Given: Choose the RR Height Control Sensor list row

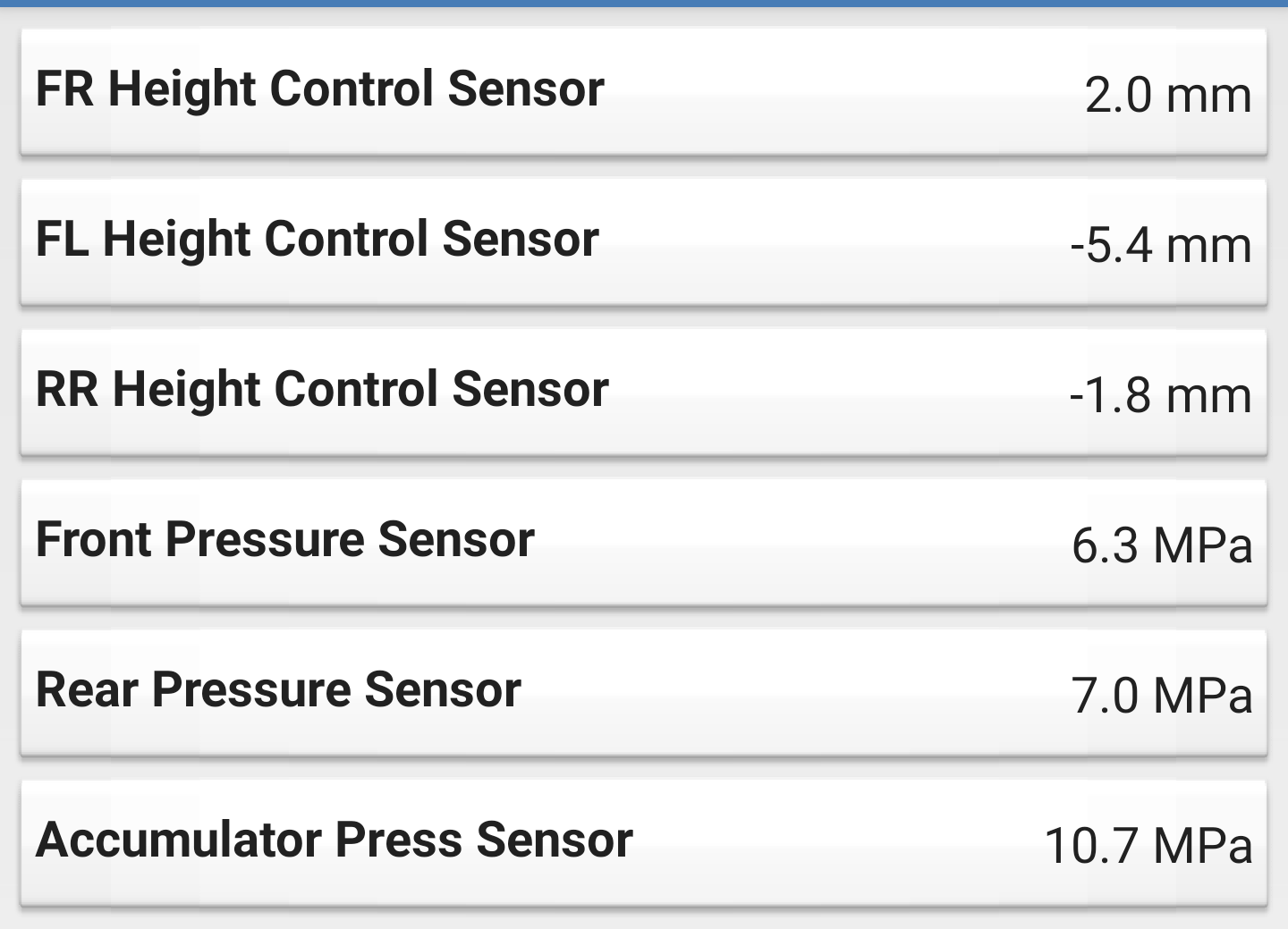Looking at the screenshot, I should click(644, 393).
